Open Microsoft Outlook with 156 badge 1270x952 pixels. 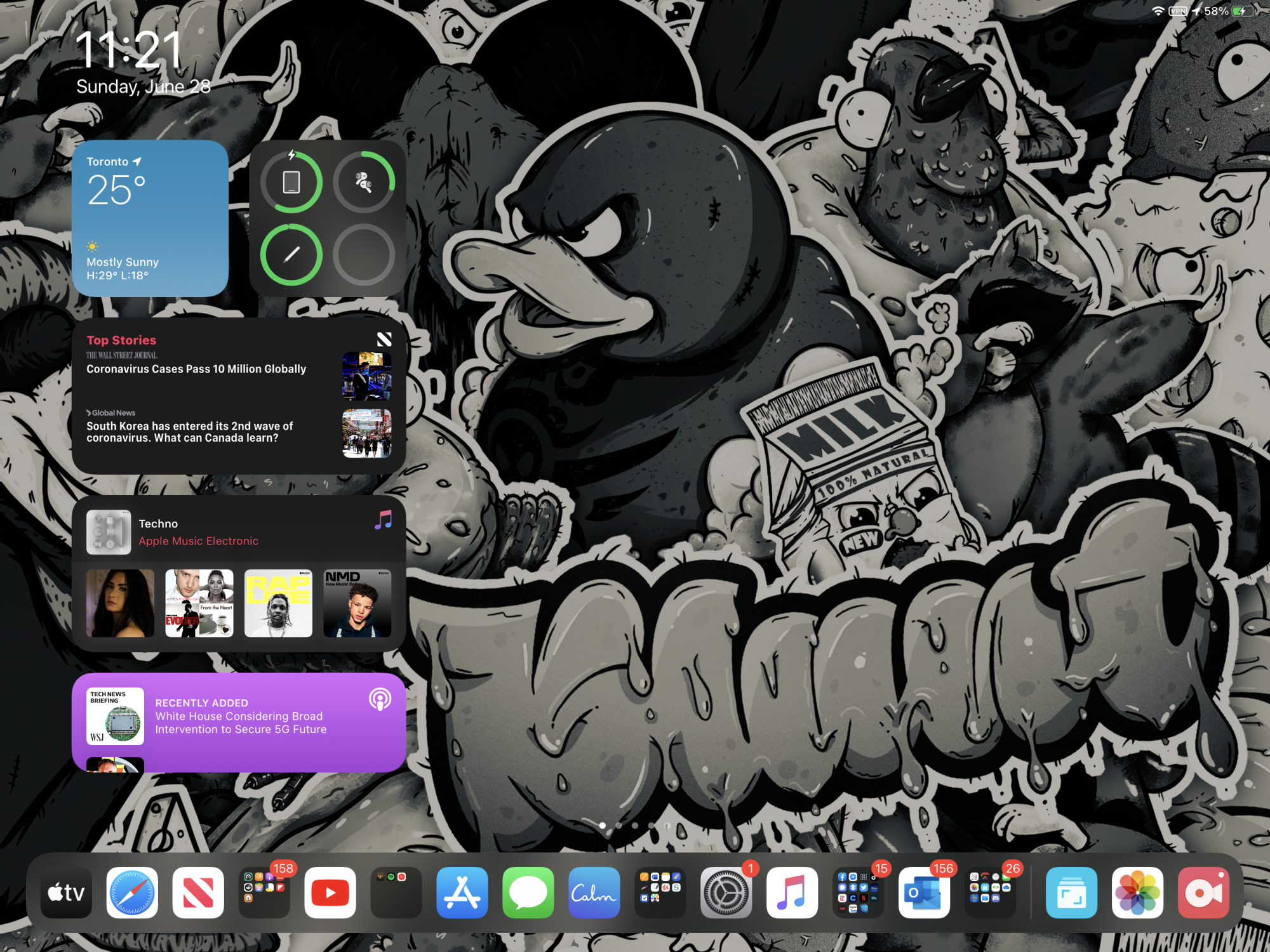tap(925, 892)
